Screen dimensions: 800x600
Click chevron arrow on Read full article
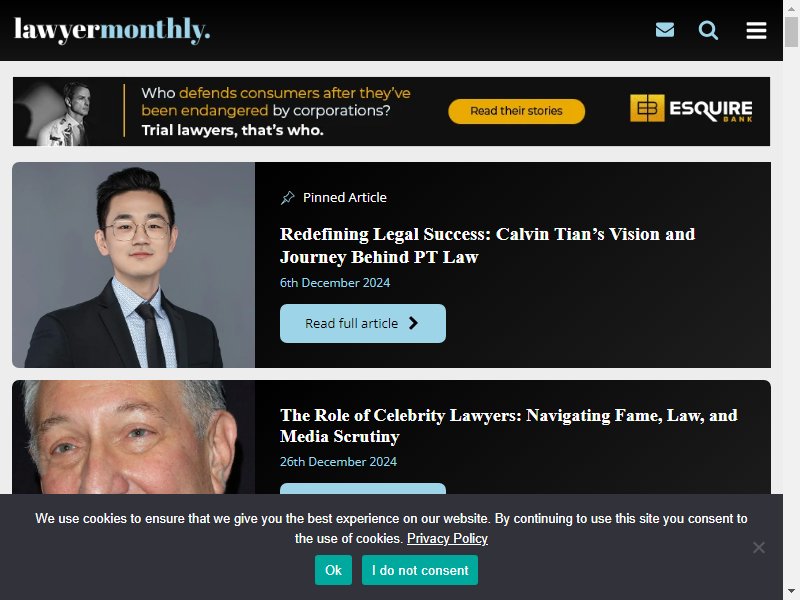click(413, 323)
